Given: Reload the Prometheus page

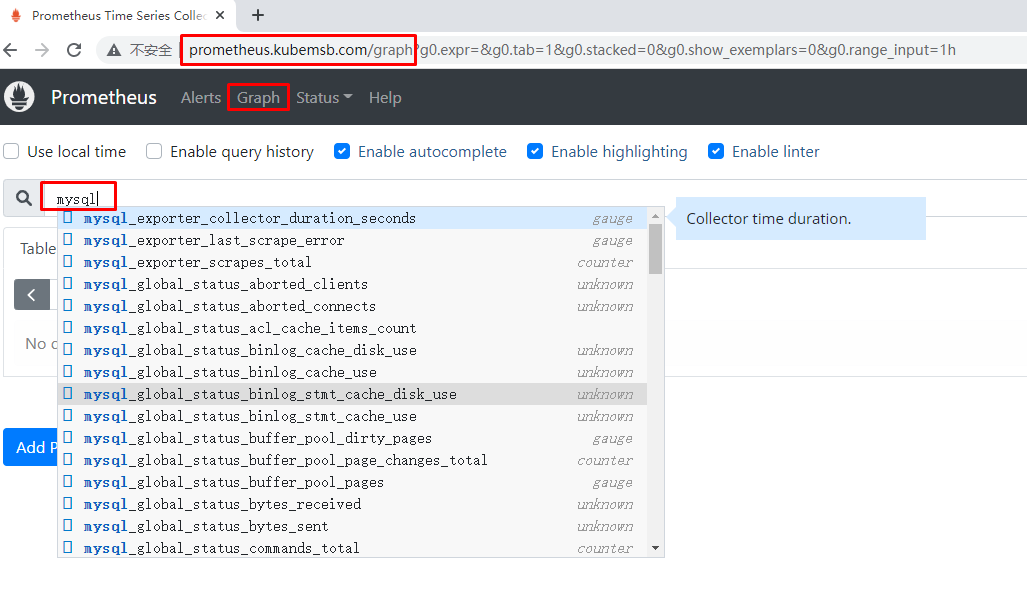Looking at the screenshot, I should pos(74,50).
